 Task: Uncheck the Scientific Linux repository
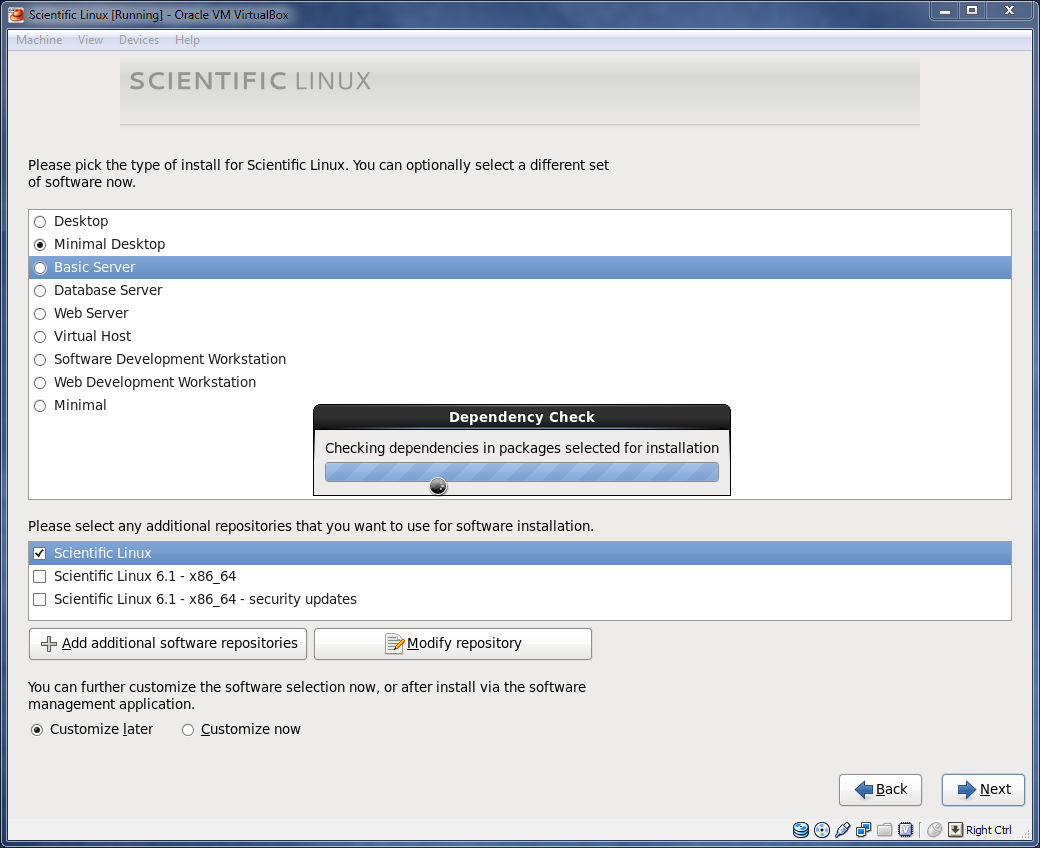pos(40,553)
